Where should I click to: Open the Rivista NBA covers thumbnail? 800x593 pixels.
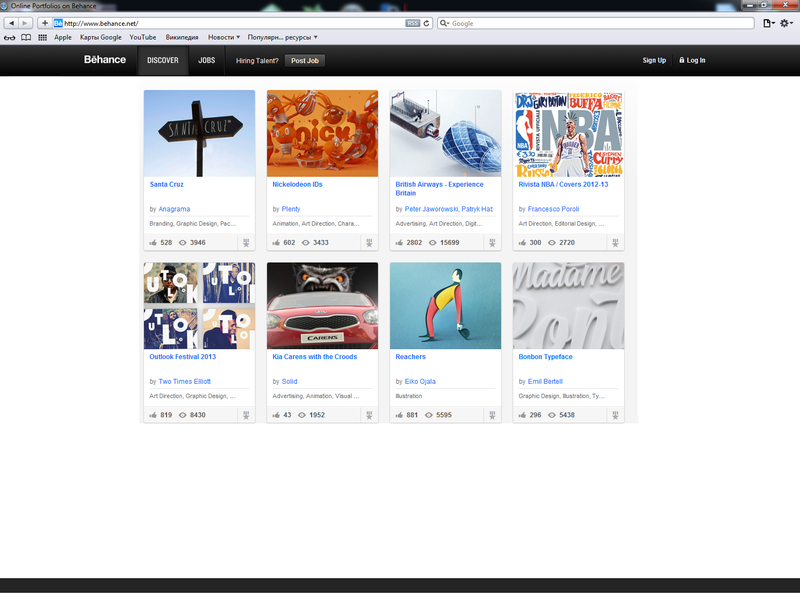(x=568, y=133)
